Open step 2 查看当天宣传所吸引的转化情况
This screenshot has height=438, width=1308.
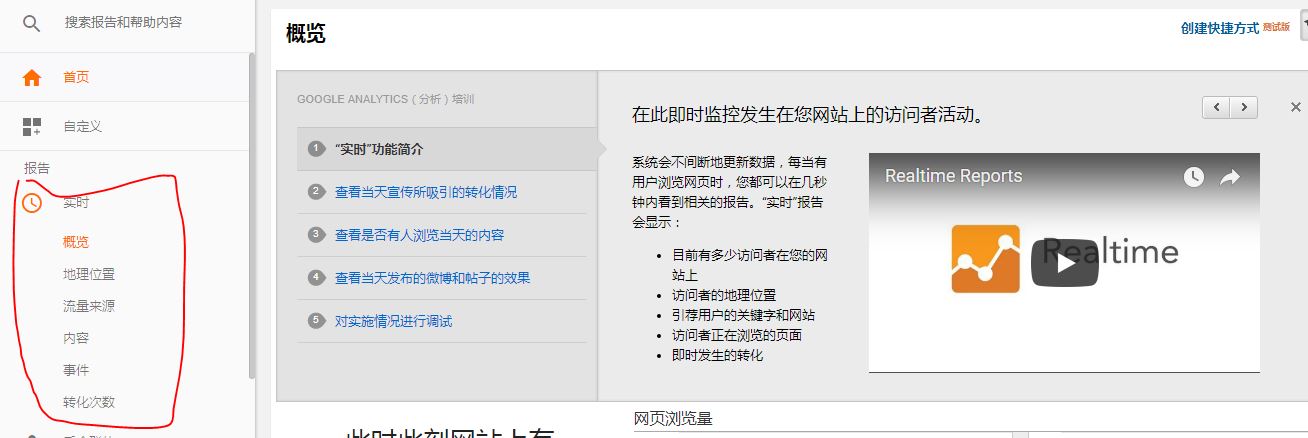pos(426,192)
